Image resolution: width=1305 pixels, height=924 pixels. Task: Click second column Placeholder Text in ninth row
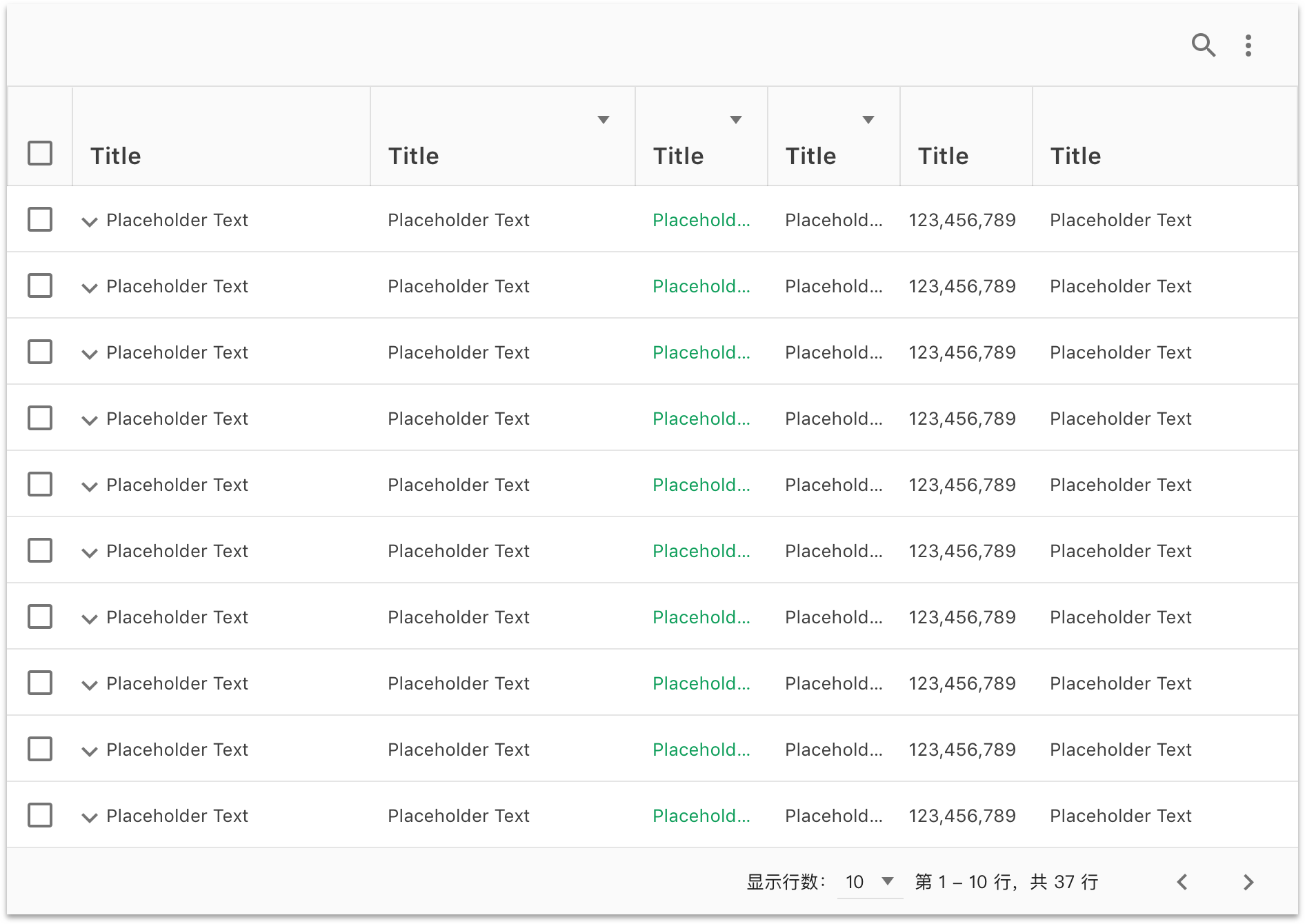[459, 750]
